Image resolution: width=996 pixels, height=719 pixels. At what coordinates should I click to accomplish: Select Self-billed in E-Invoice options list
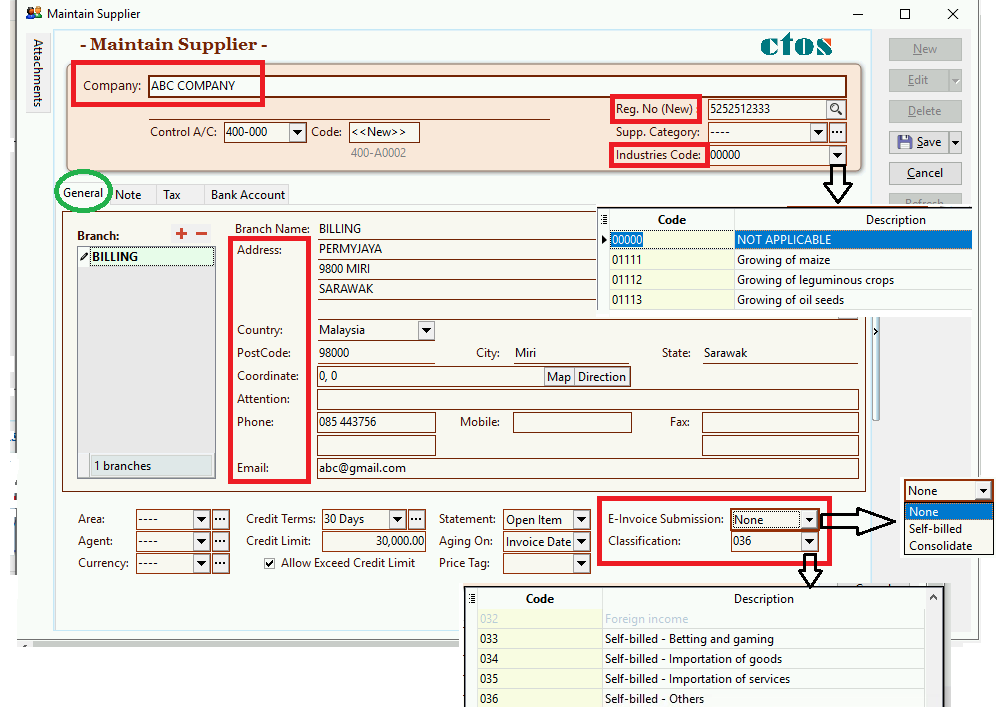tap(935, 529)
